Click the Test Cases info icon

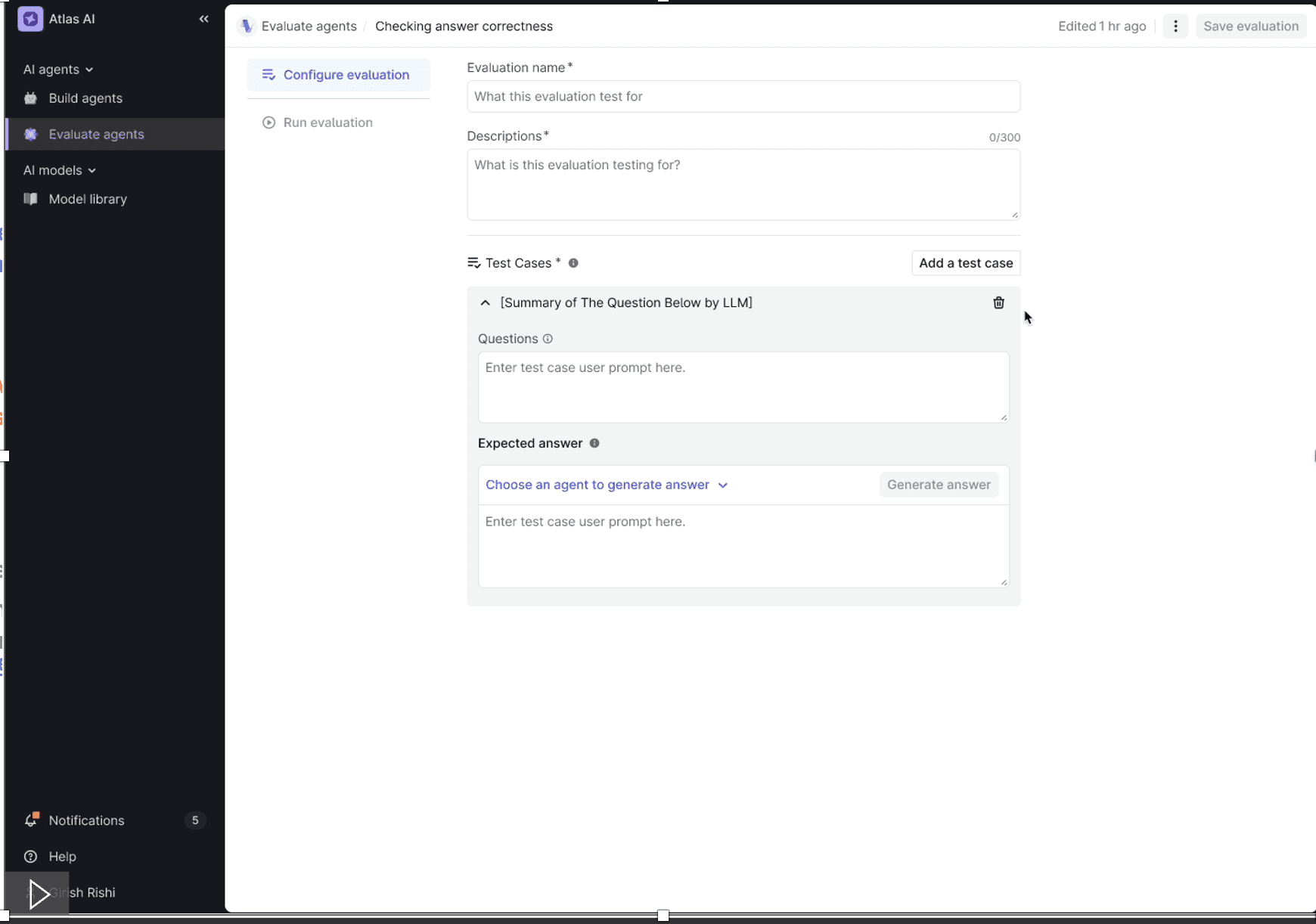573,262
